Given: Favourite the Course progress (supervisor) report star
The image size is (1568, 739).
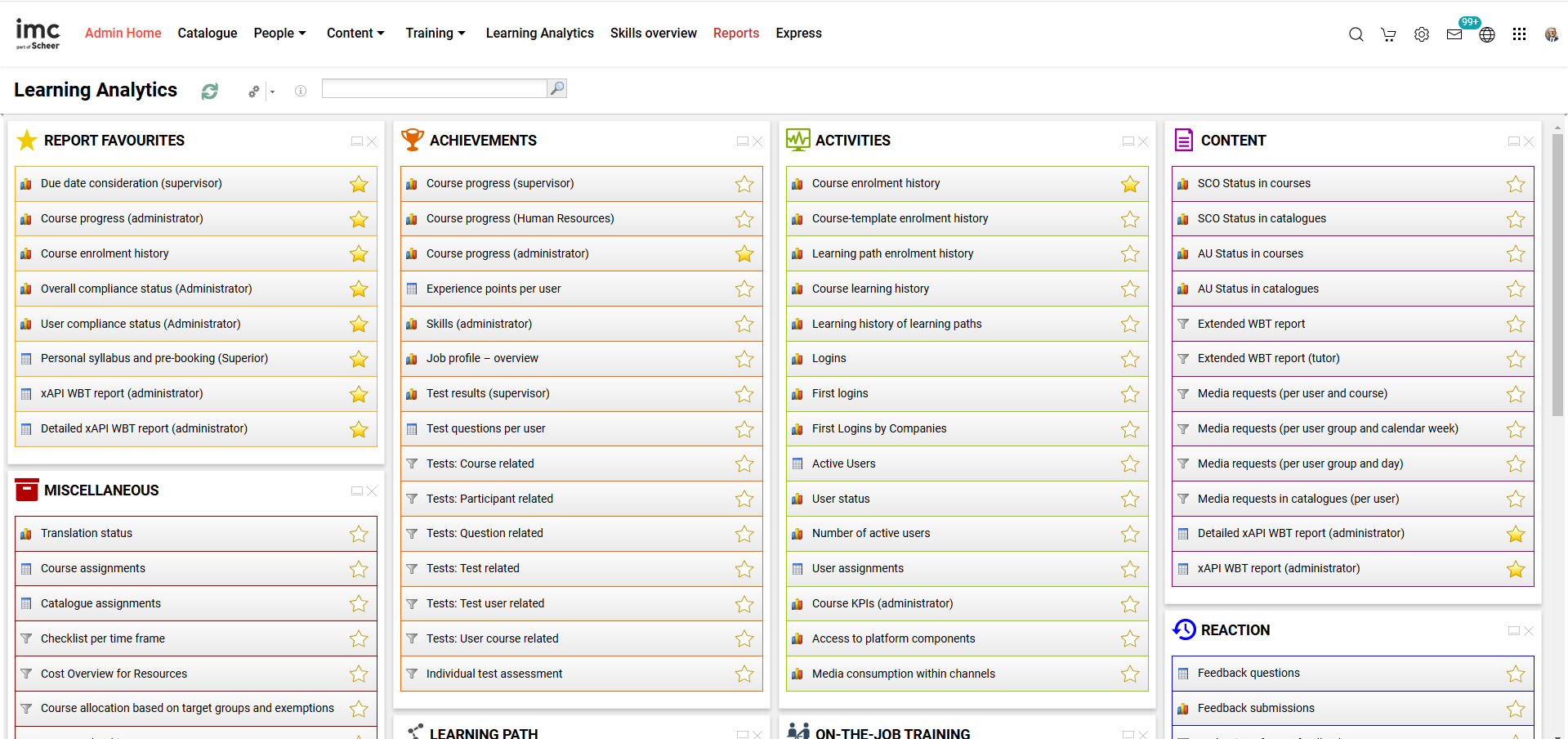Looking at the screenshot, I should click(744, 184).
